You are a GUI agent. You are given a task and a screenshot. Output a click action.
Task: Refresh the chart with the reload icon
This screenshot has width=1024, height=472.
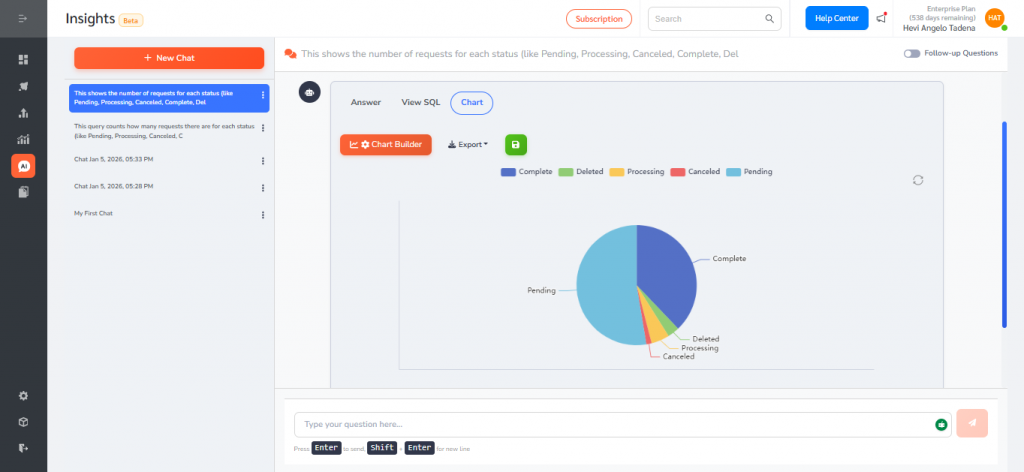pyautogui.click(x=918, y=180)
